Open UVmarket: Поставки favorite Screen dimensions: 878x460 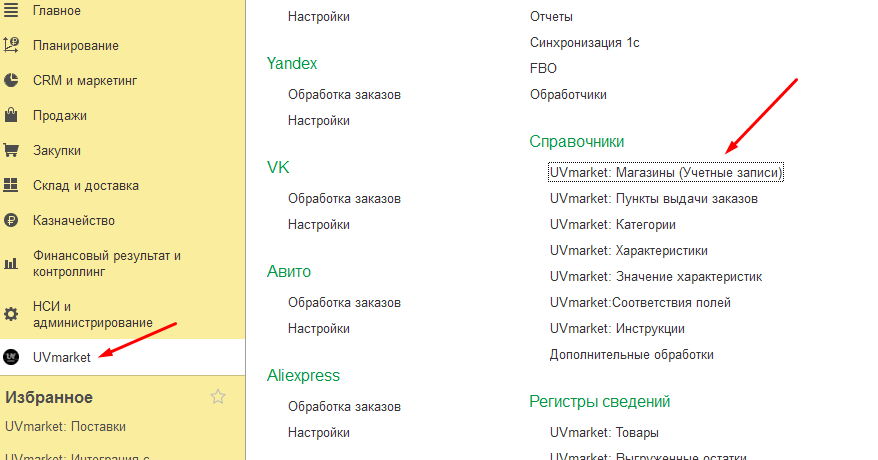coord(66,426)
